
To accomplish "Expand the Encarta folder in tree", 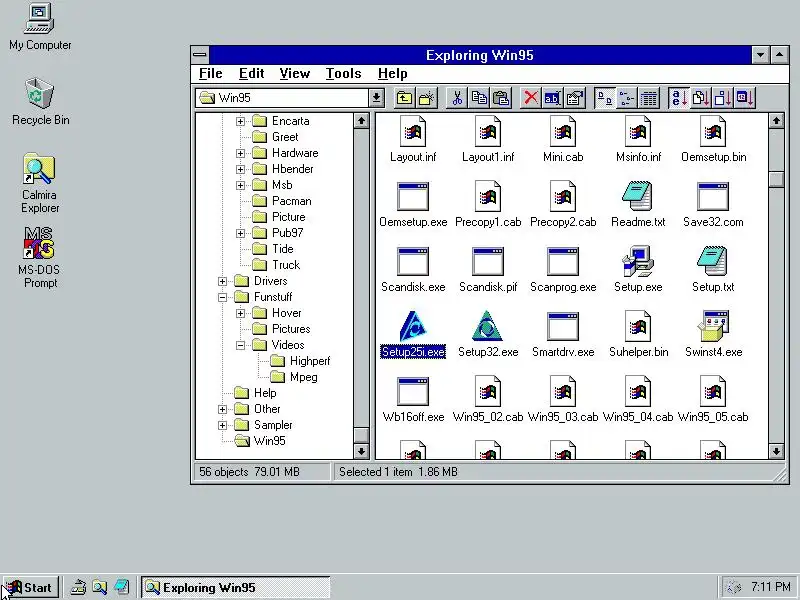I will 240,121.
